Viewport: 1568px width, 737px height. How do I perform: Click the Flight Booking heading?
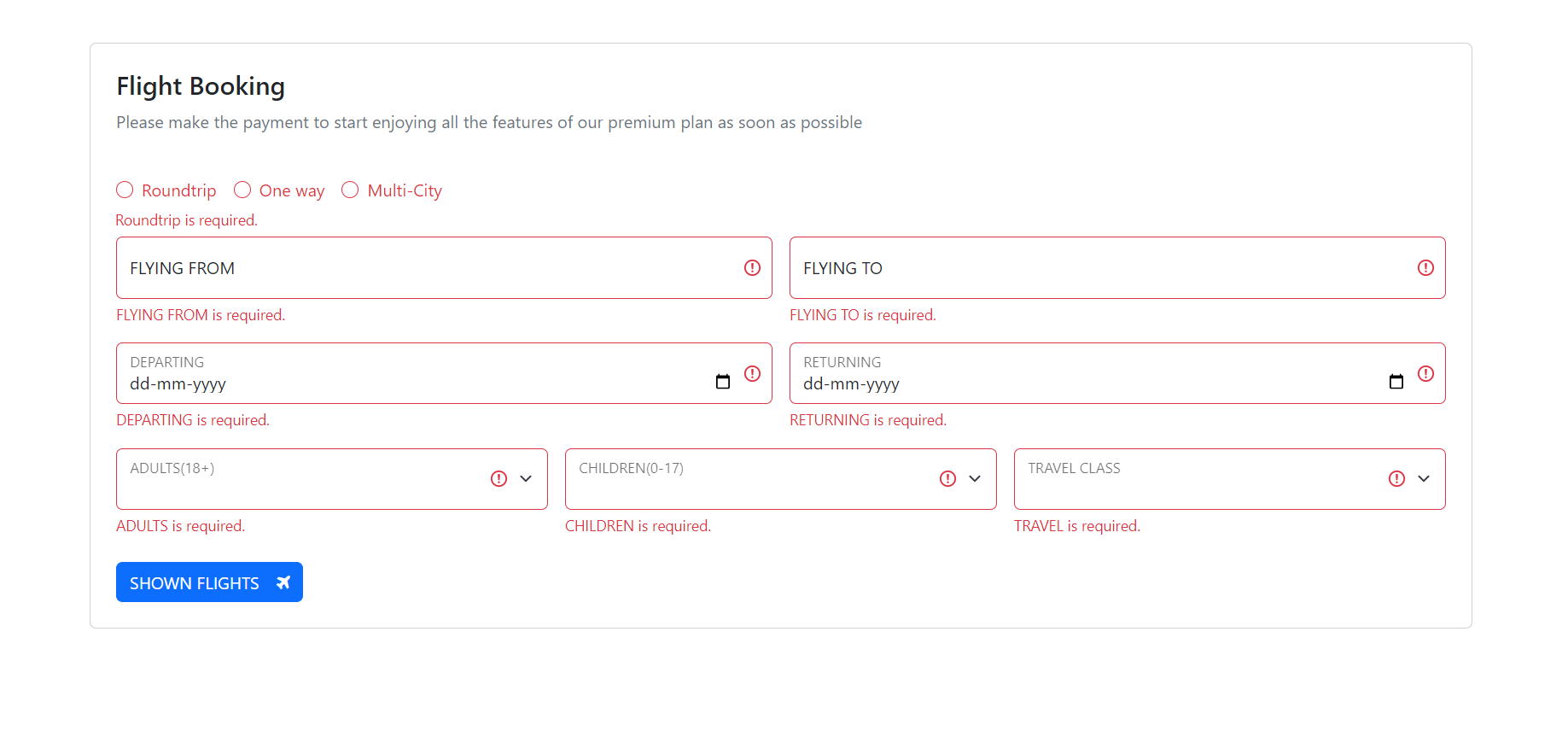click(x=200, y=85)
